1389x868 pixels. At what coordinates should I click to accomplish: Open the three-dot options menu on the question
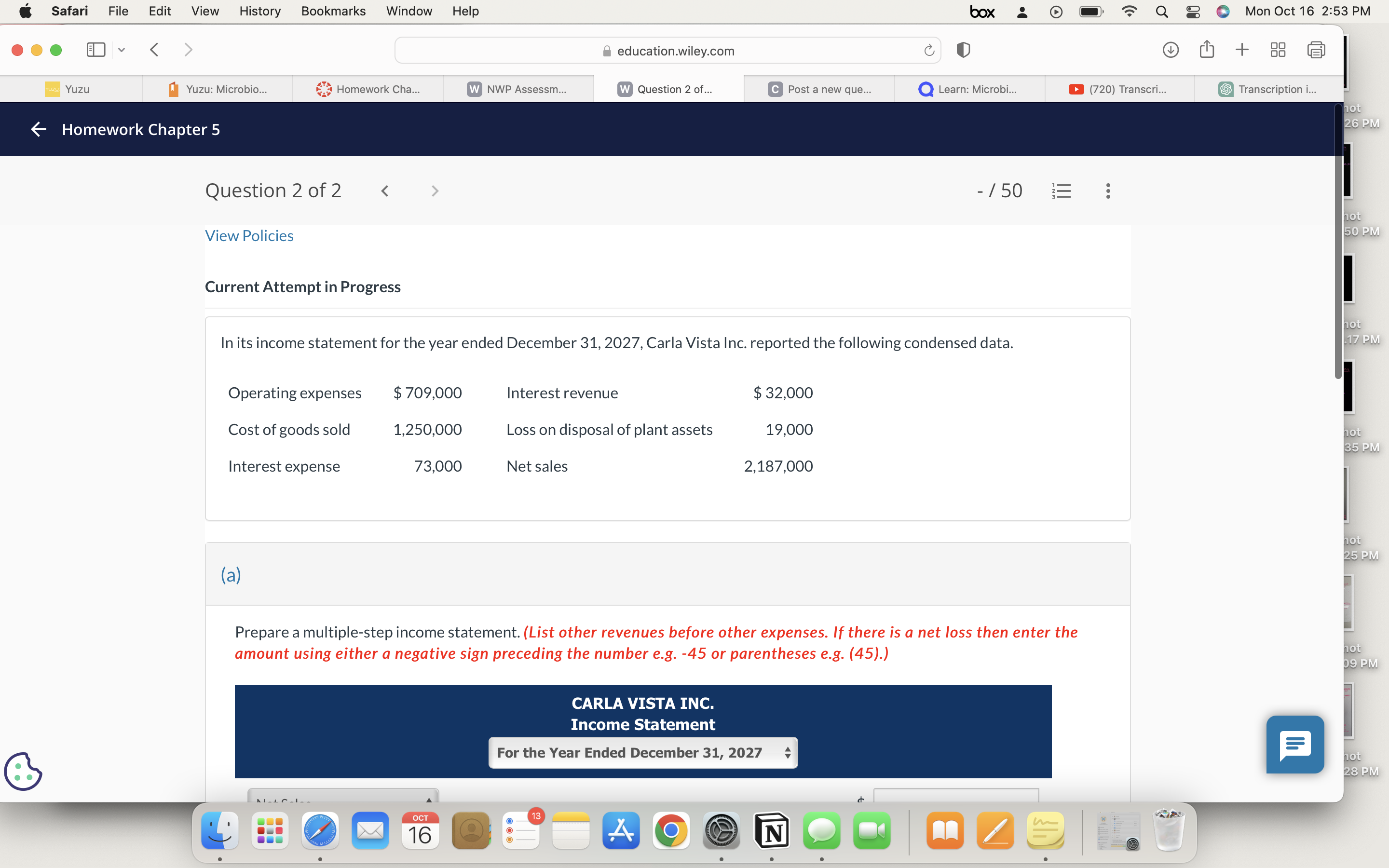pyautogui.click(x=1107, y=190)
